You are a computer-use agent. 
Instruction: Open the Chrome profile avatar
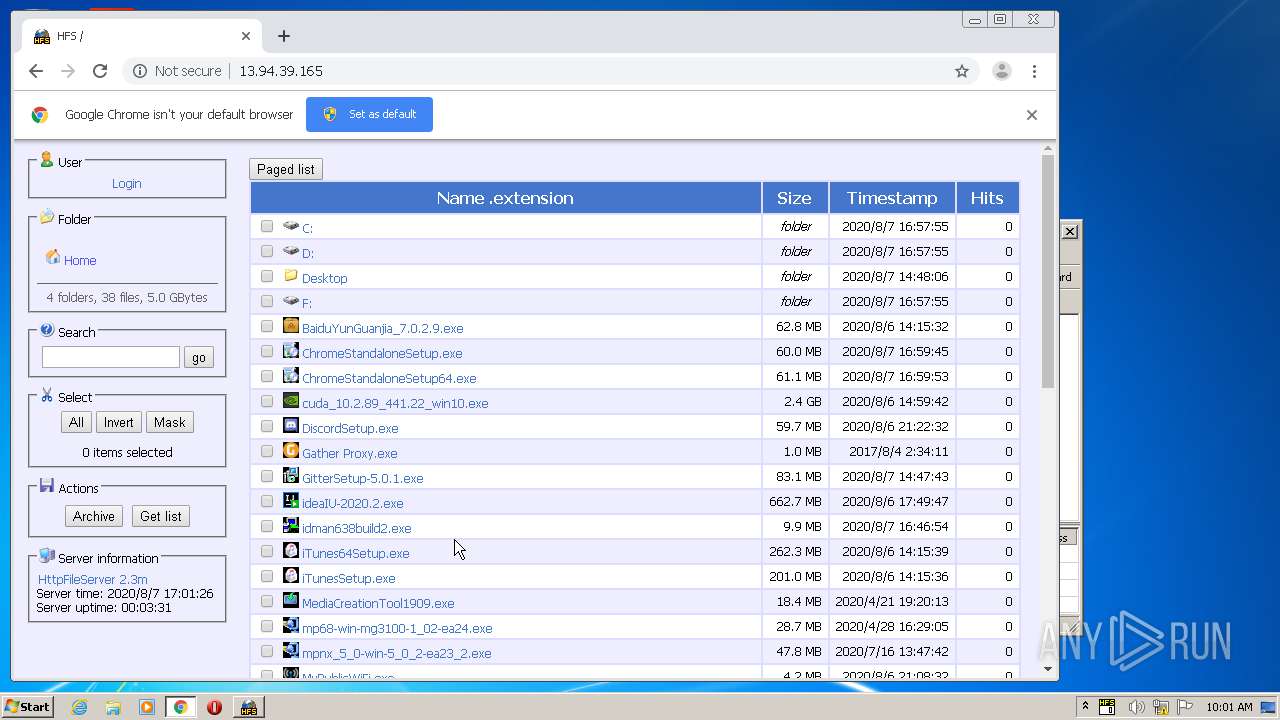[1001, 71]
